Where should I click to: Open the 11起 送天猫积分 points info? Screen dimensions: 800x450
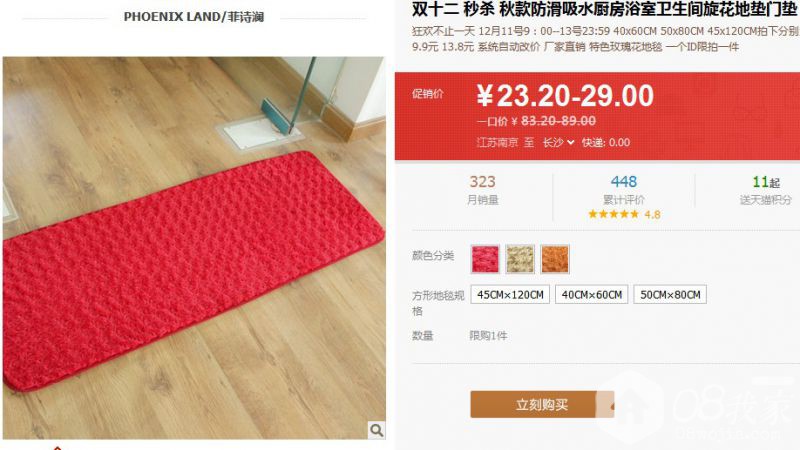click(765, 190)
